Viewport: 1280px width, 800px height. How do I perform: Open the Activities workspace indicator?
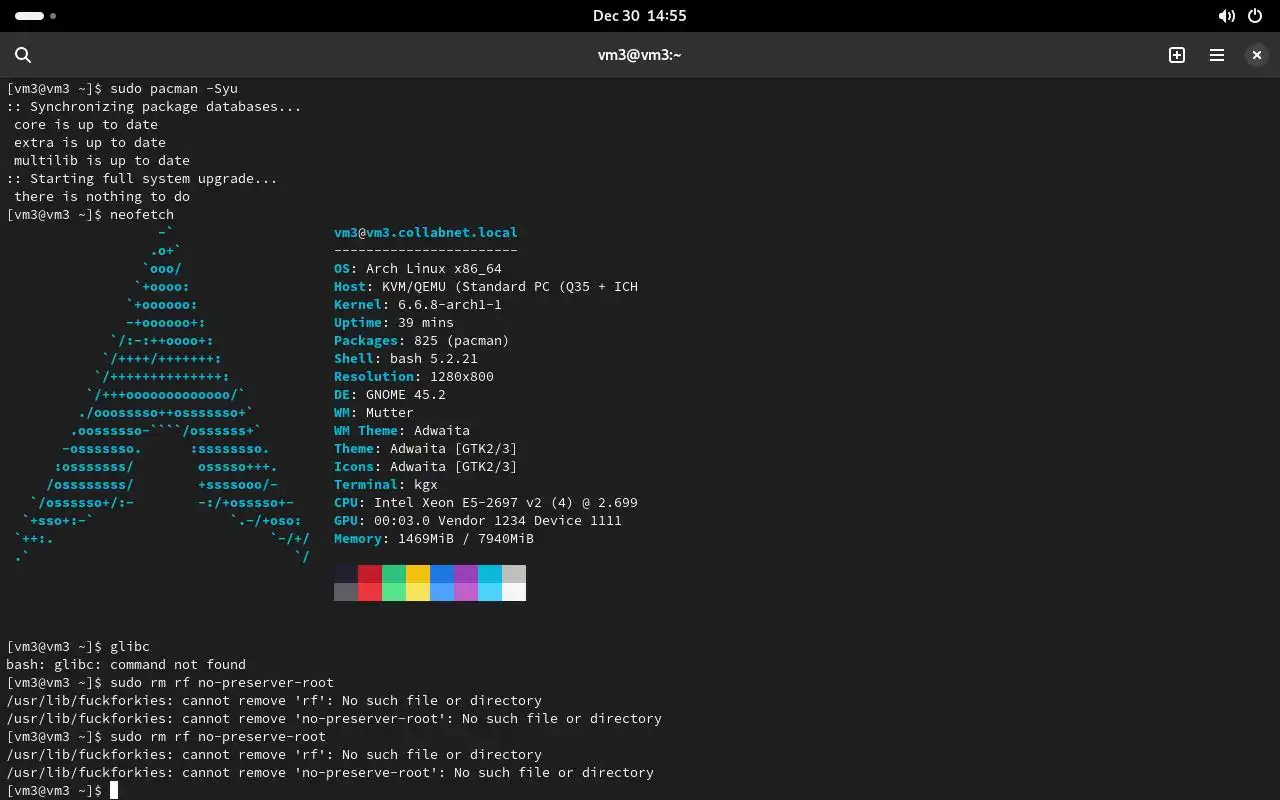click(36, 16)
